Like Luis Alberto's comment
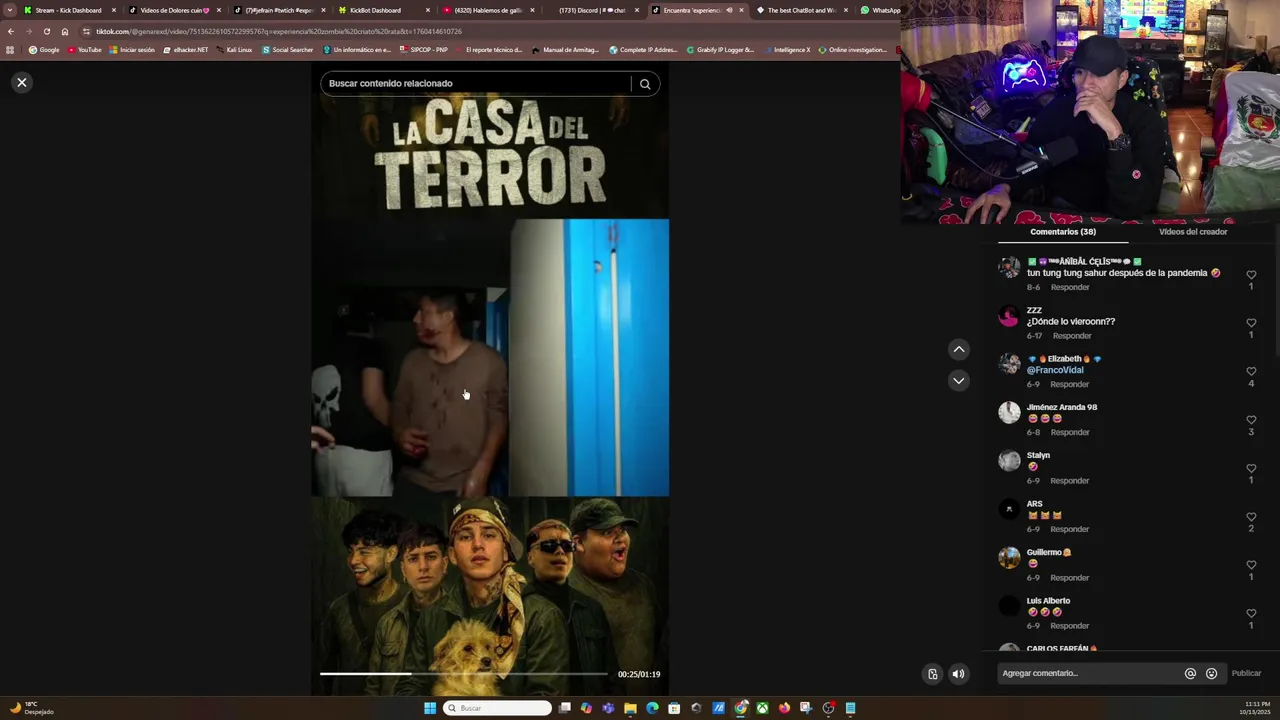 coord(1251,613)
